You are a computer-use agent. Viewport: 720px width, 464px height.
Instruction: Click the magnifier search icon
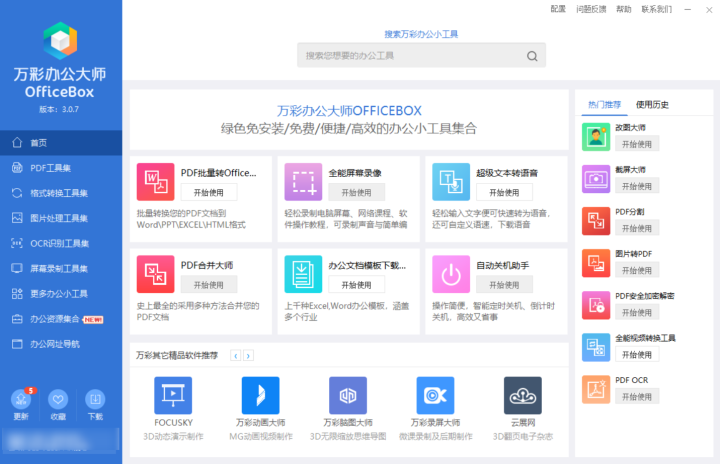[x=532, y=56]
